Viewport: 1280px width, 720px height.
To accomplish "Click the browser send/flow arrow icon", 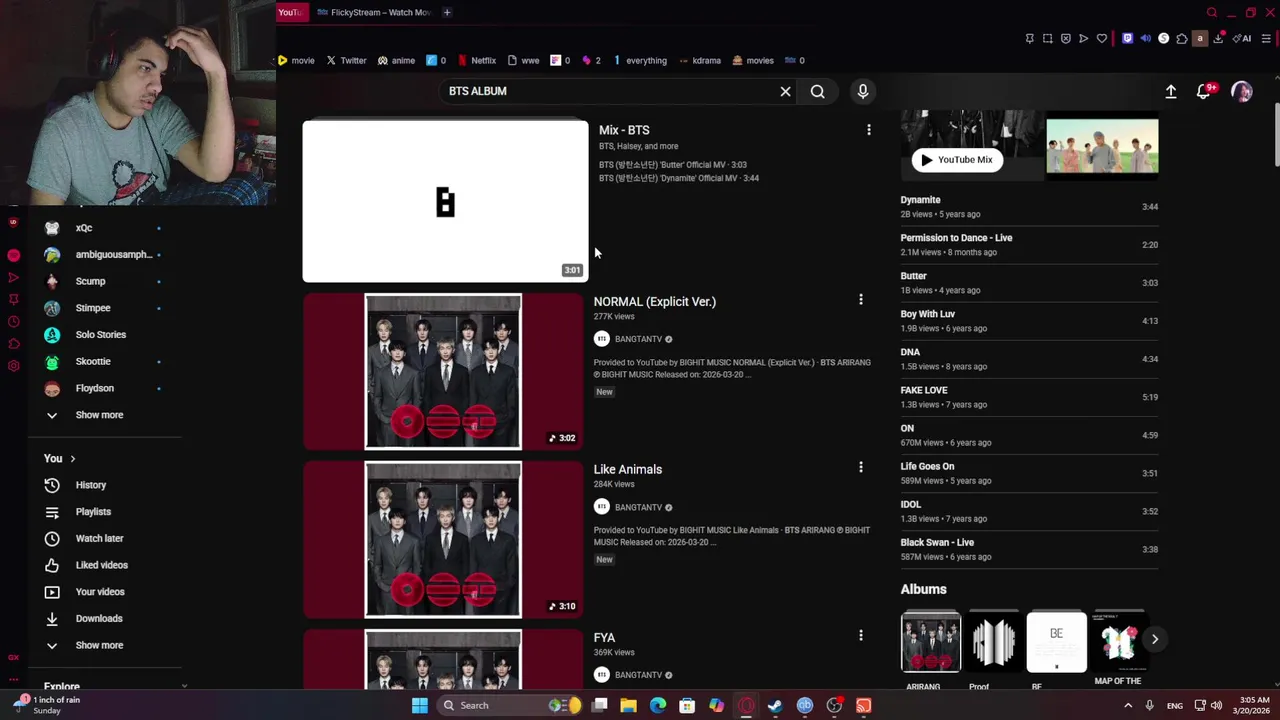I will (x=1083, y=39).
